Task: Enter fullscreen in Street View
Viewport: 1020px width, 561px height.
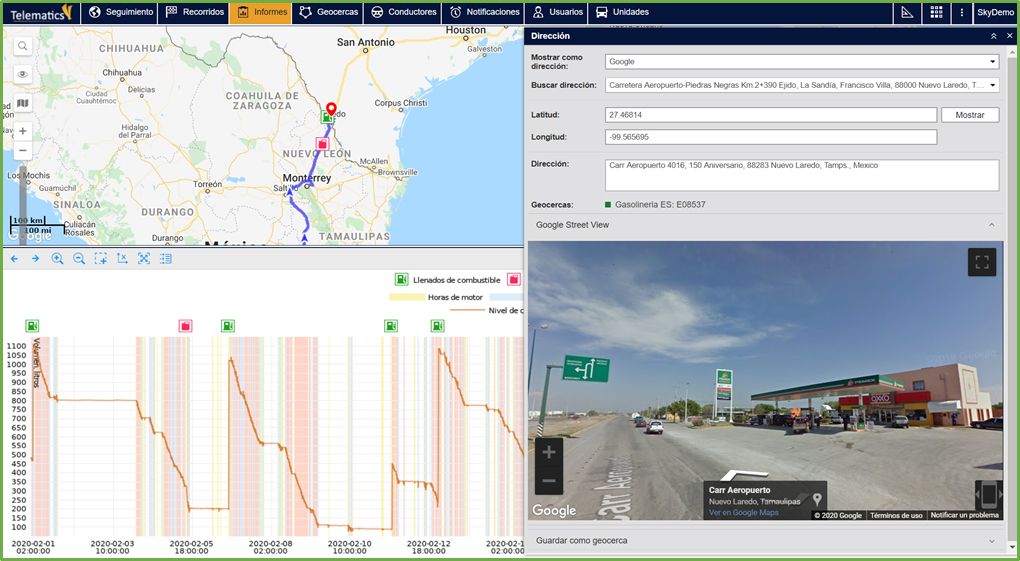Action: click(981, 263)
